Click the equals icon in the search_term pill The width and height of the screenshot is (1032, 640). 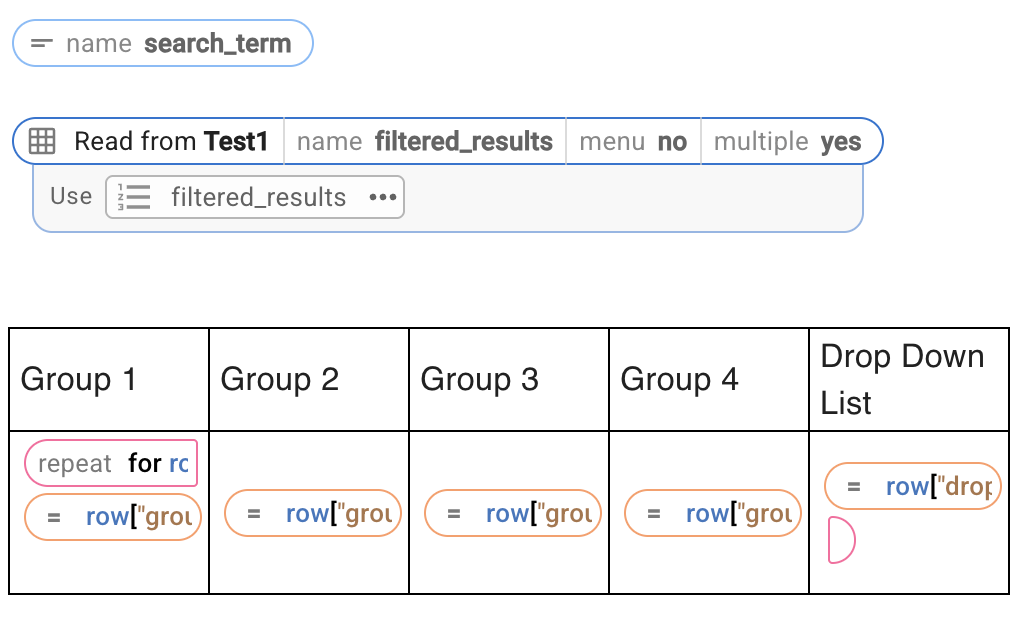click(x=41, y=44)
